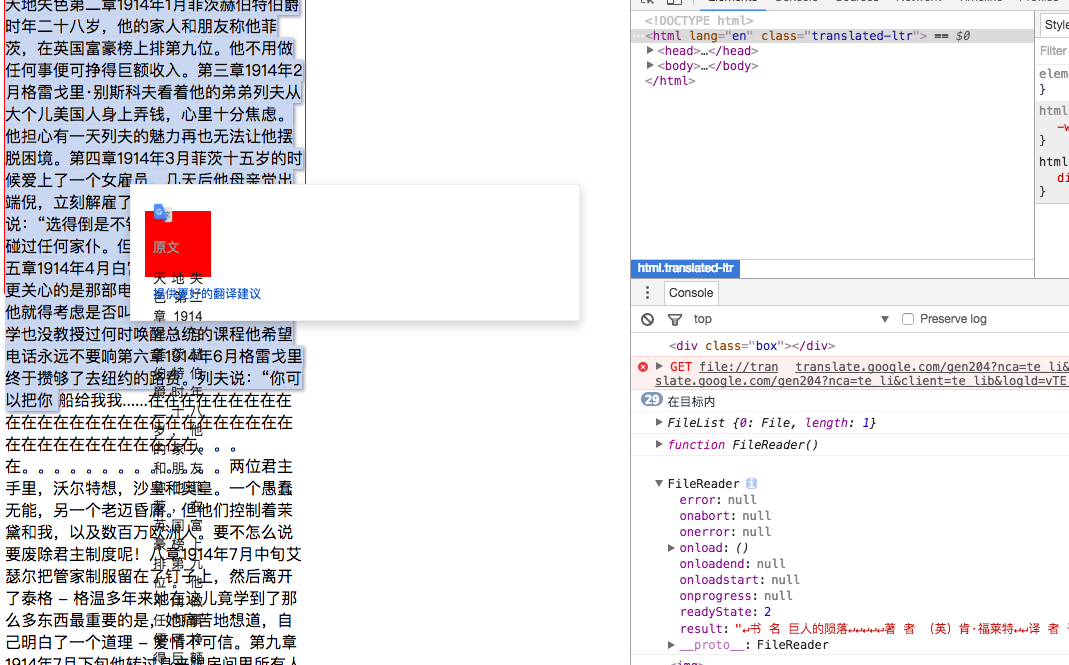Image resolution: width=1069 pixels, height=665 pixels.
Task: Expand the __proto__ entry of FileReader
Action: click(671, 644)
